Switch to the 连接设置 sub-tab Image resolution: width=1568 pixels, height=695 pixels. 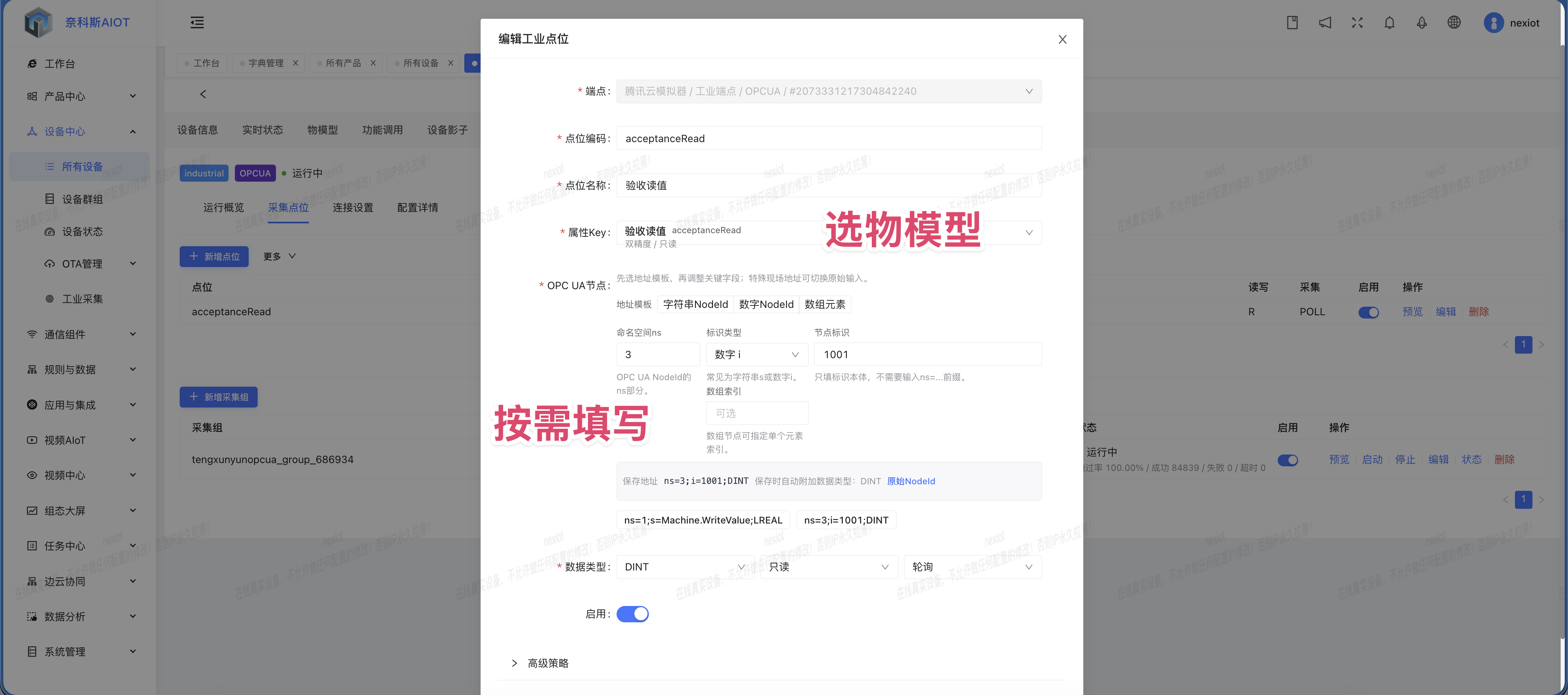tap(353, 207)
